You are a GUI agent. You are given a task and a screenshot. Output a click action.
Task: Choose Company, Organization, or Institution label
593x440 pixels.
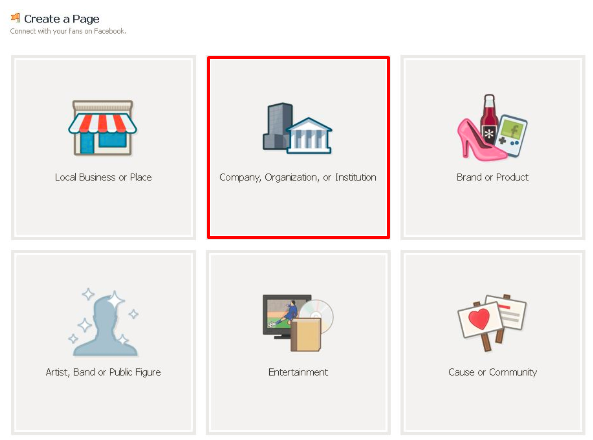298,177
